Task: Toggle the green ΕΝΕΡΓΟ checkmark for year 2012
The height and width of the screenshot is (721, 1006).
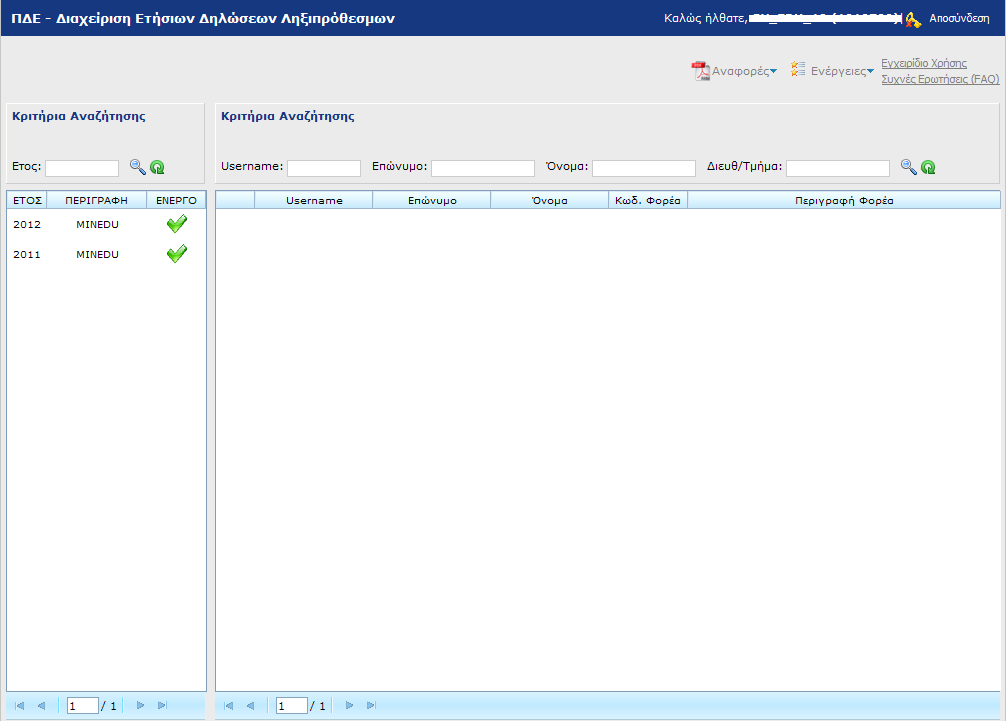Action: click(x=176, y=224)
